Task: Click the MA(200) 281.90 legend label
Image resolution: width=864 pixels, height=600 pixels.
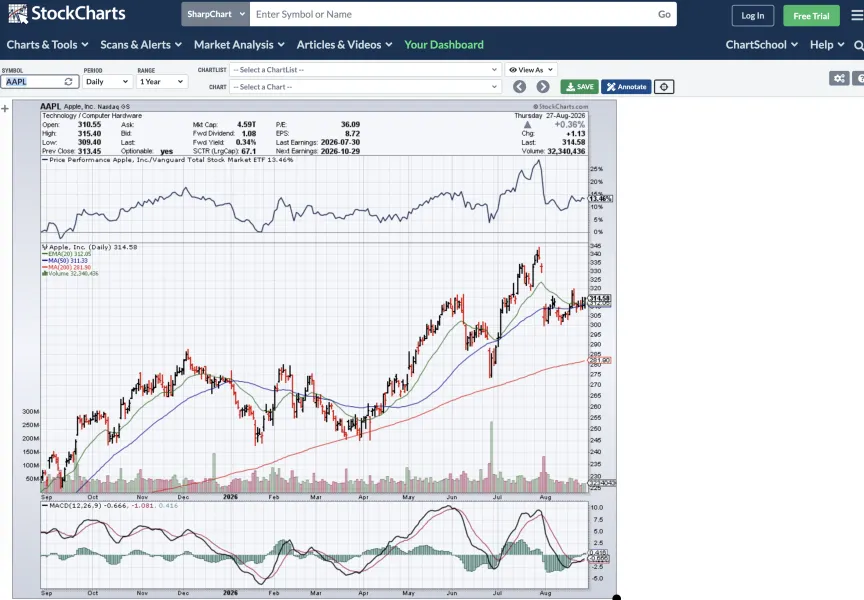Action: [67, 267]
